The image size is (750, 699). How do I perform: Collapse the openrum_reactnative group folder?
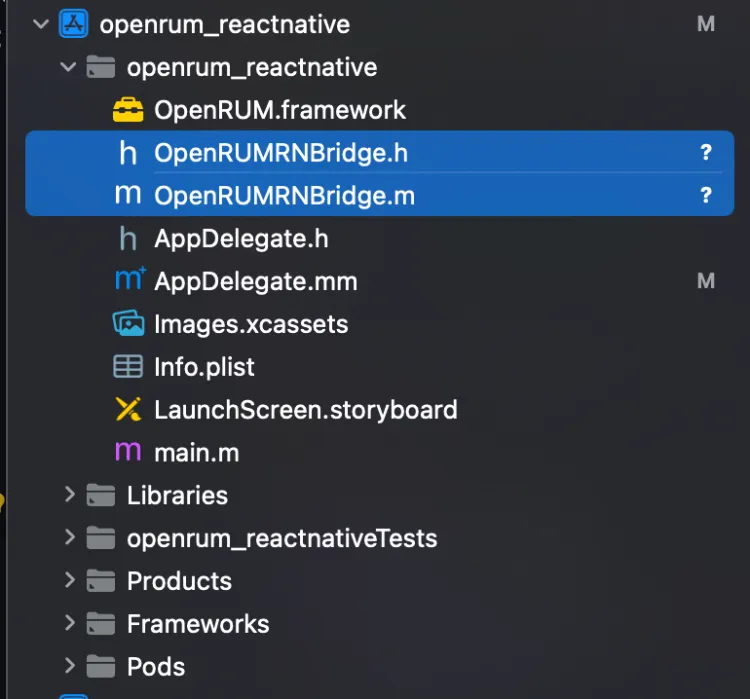(x=68, y=67)
